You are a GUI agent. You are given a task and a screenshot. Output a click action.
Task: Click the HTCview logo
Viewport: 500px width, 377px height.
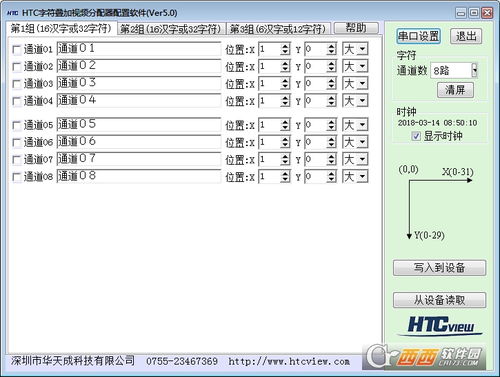440,326
